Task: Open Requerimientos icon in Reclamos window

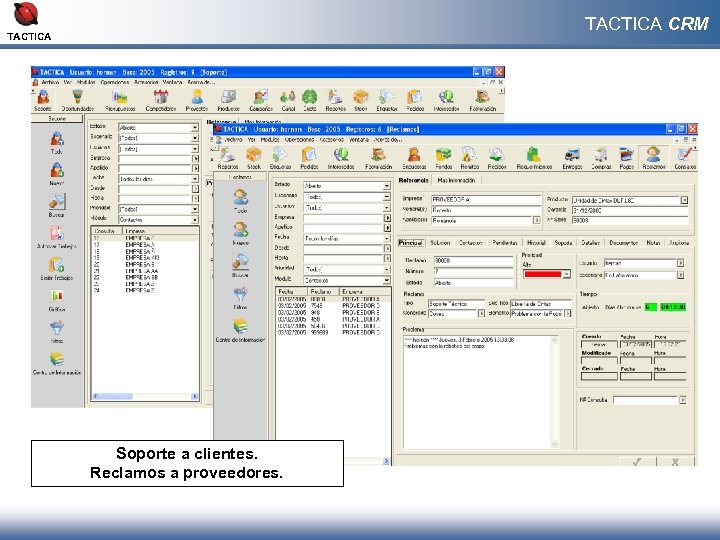Action: 534,158
